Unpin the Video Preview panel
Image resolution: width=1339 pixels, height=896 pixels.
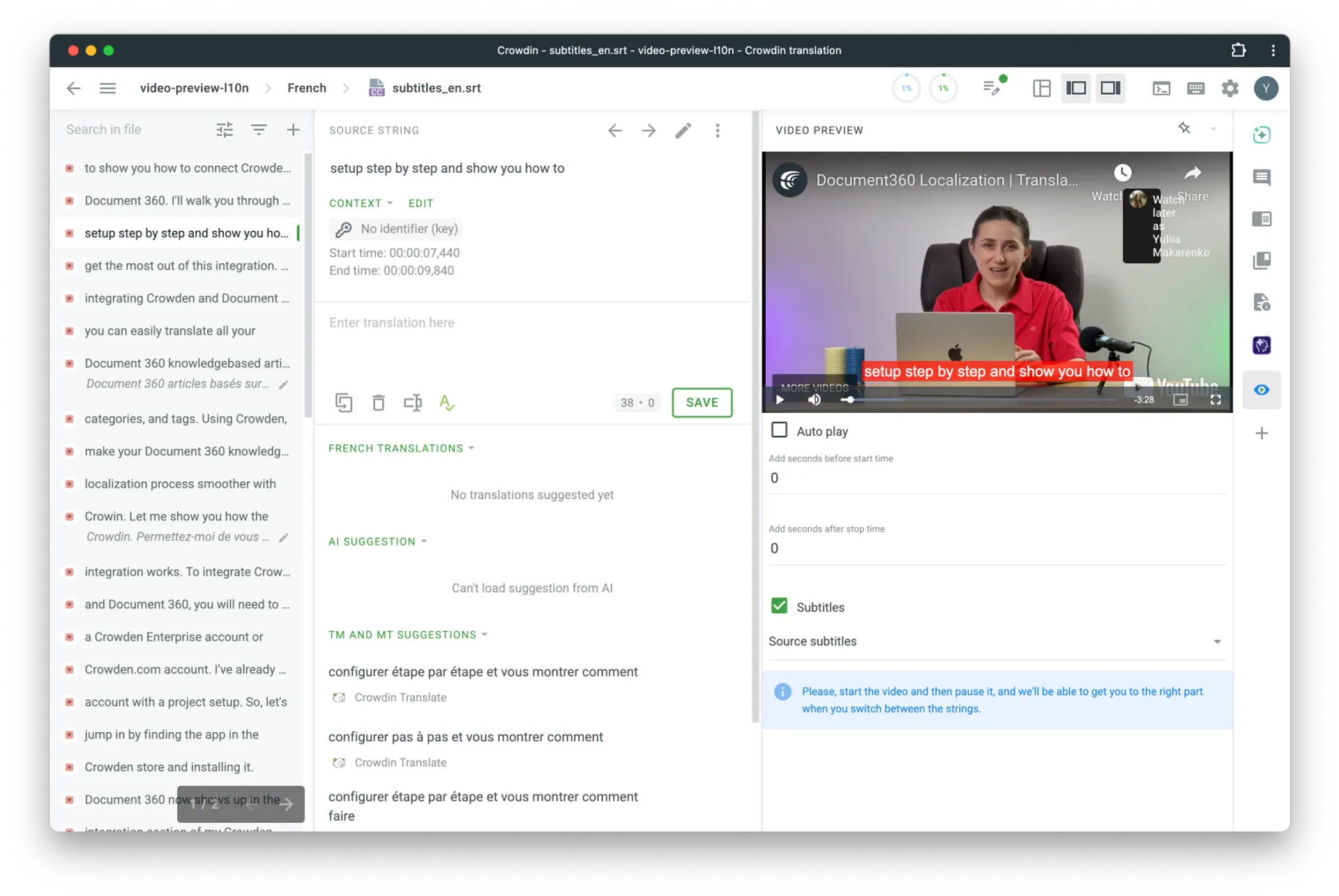click(x=1184, y=128)
